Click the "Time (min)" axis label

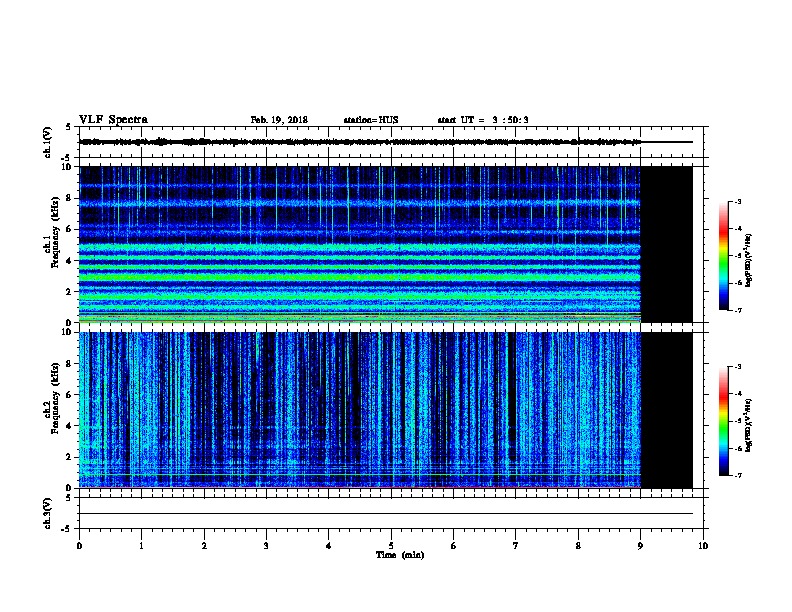pos(400,555)
